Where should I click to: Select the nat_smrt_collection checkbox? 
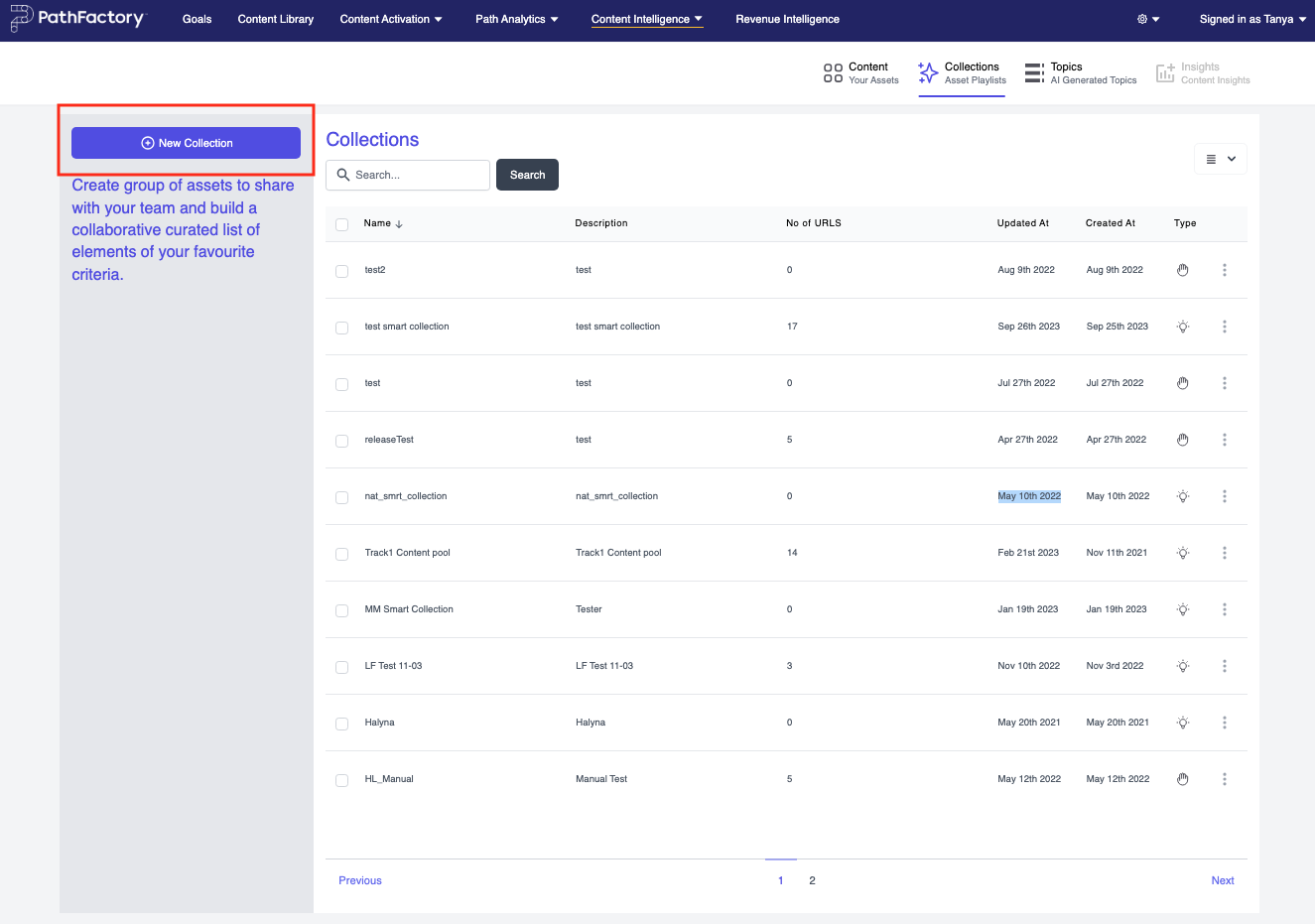click(x=341, y=497)
